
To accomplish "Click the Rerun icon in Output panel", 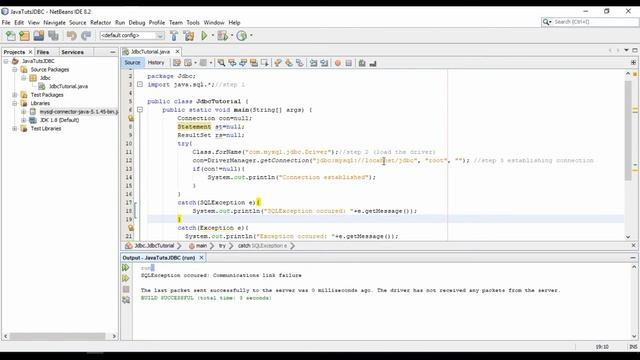I will point(126,268).
